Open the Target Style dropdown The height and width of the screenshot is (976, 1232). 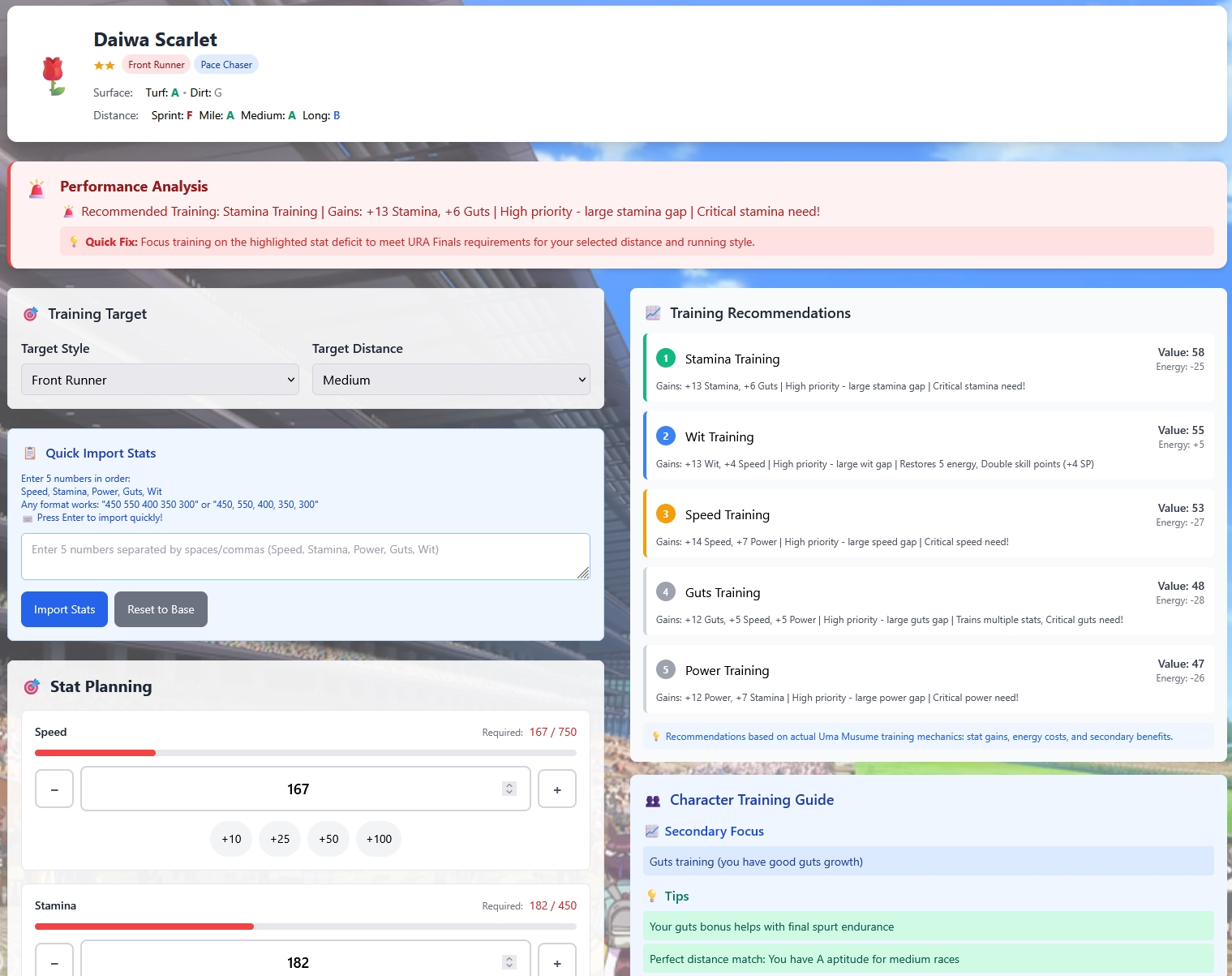click(160, 380)
